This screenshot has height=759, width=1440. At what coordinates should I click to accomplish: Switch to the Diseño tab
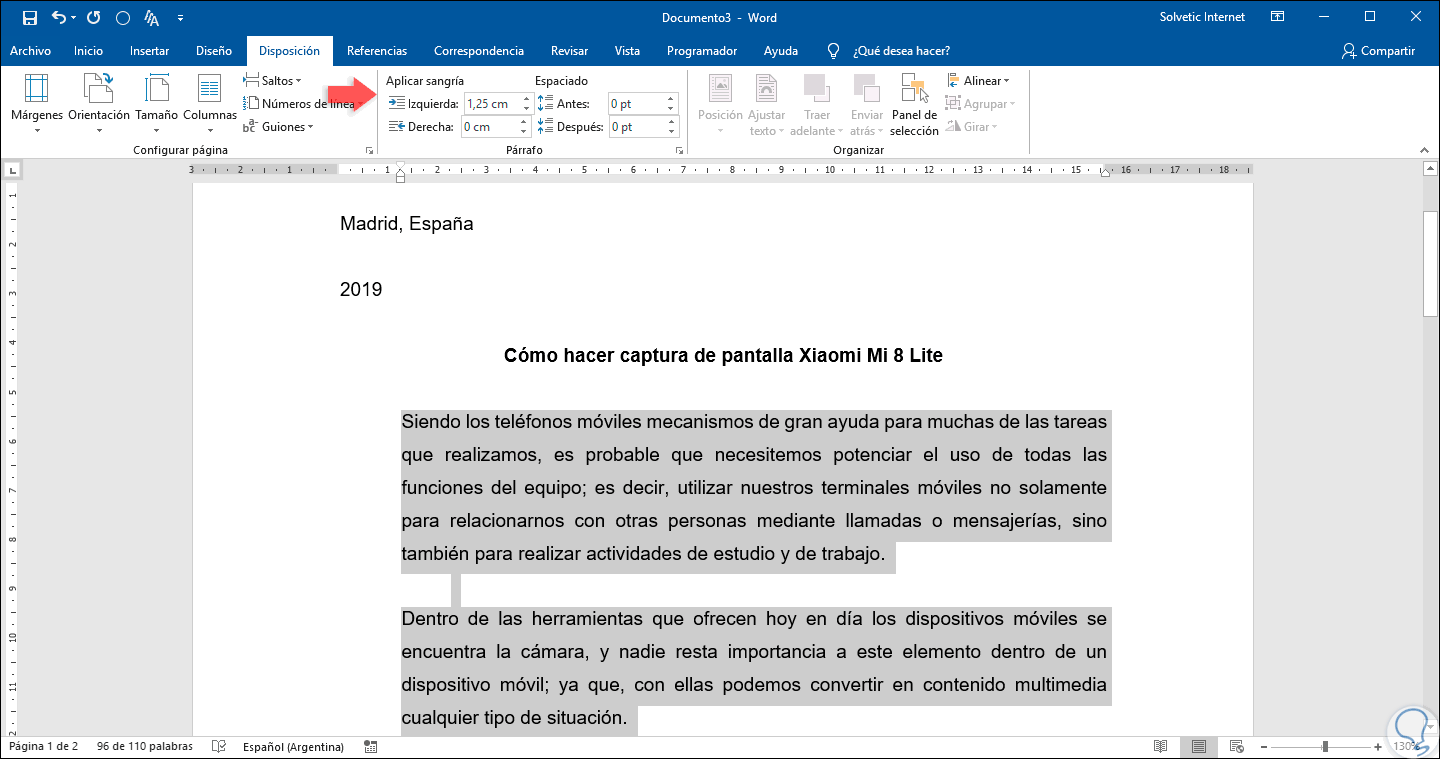click(214, 51)
